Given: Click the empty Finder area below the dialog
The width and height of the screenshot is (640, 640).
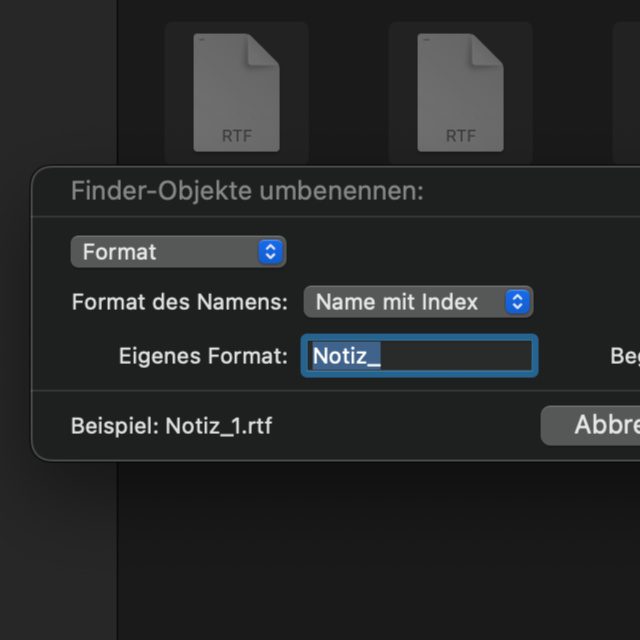Looking at the screenshot, I should (380, 550).
